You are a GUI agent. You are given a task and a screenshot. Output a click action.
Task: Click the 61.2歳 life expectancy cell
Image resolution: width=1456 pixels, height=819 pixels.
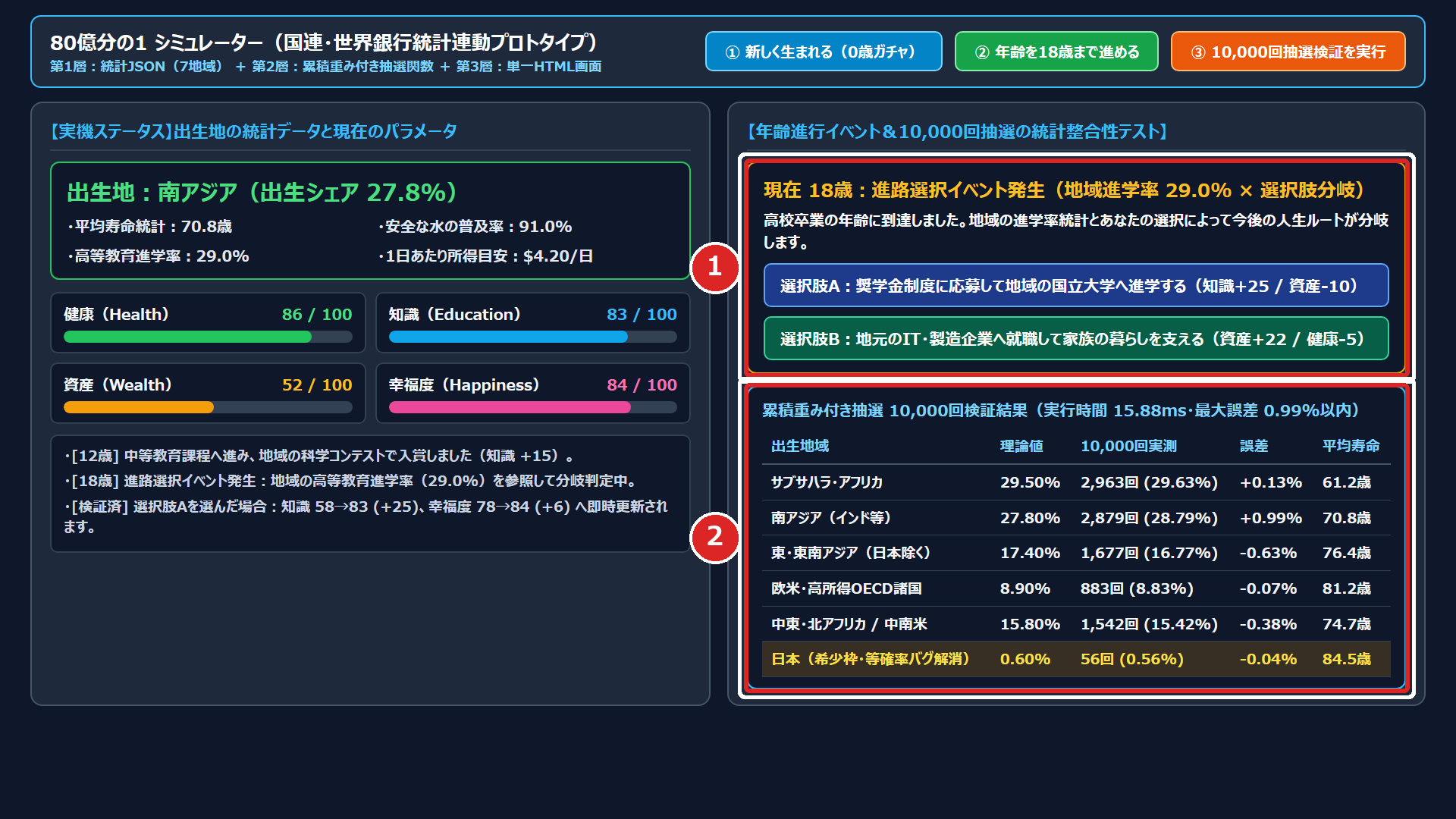pos(1347,482)
